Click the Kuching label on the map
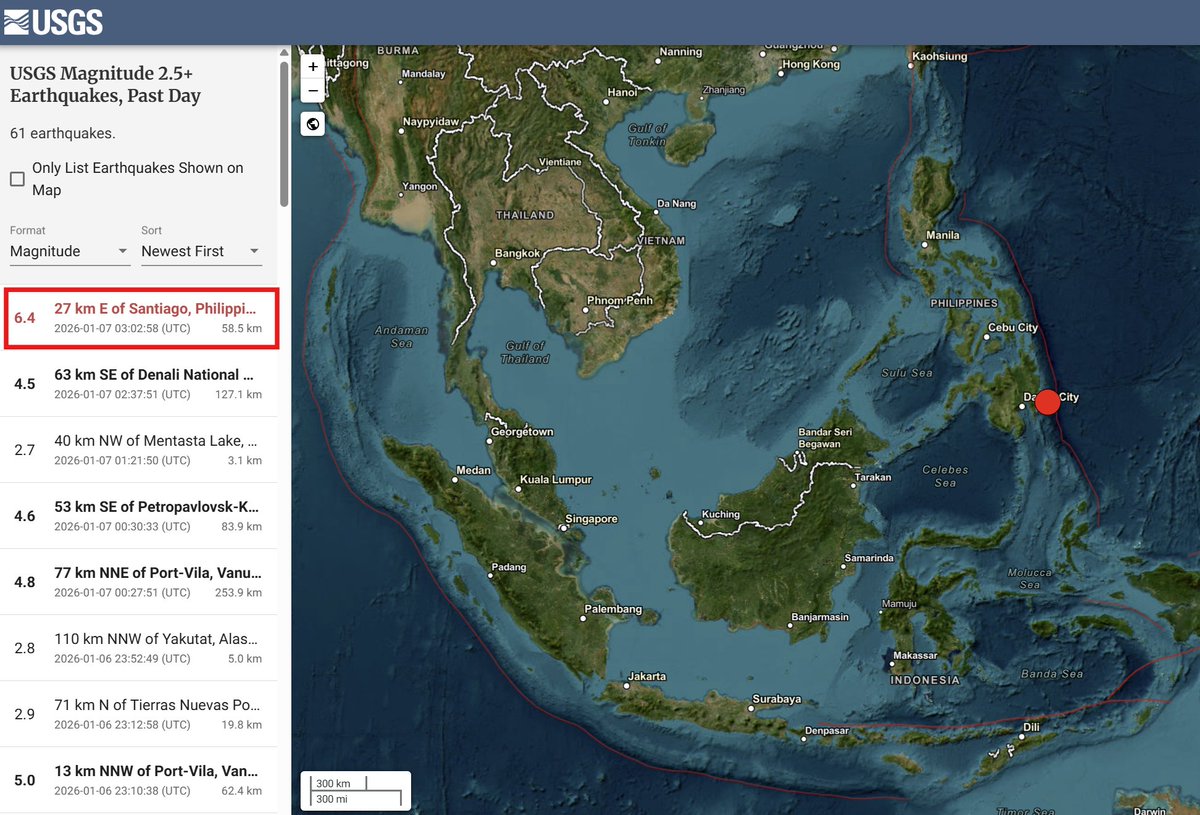Image resolution: width=1200 pixels, height=815 pixels. [x=721, y=515]
